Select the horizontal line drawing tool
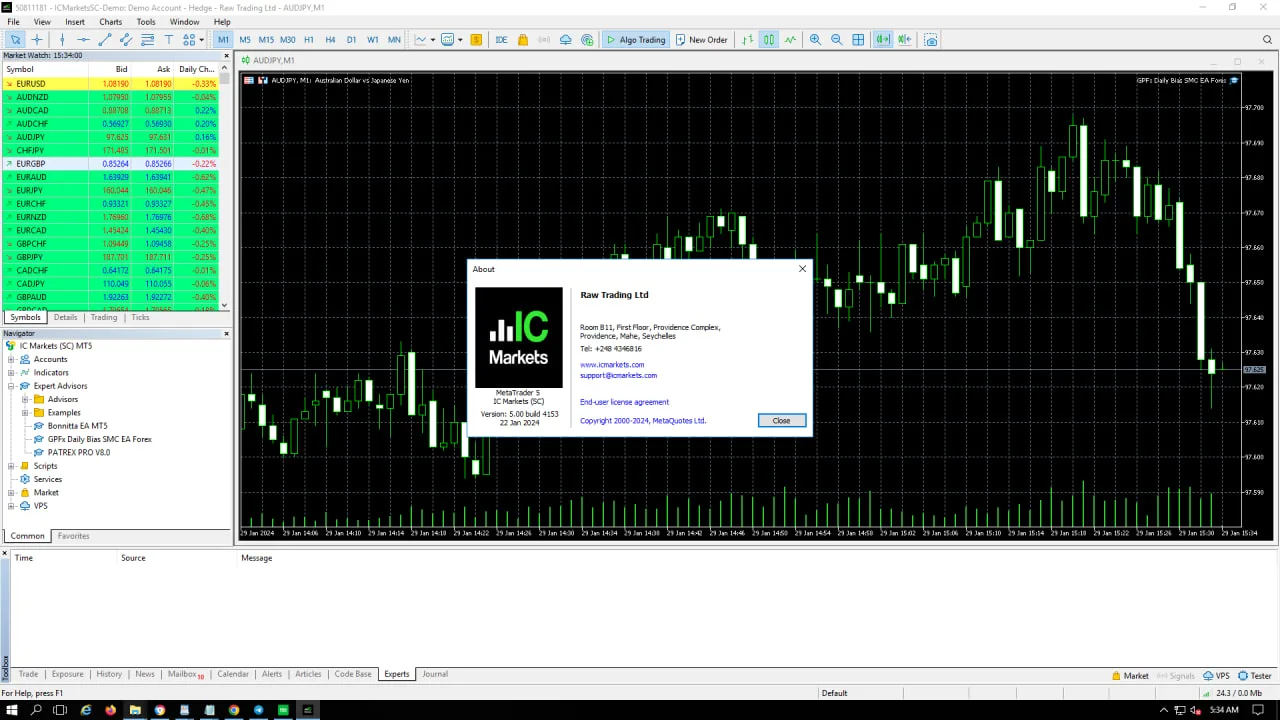Viewport: 1280px width, 720px height. (x=83, y=40)
